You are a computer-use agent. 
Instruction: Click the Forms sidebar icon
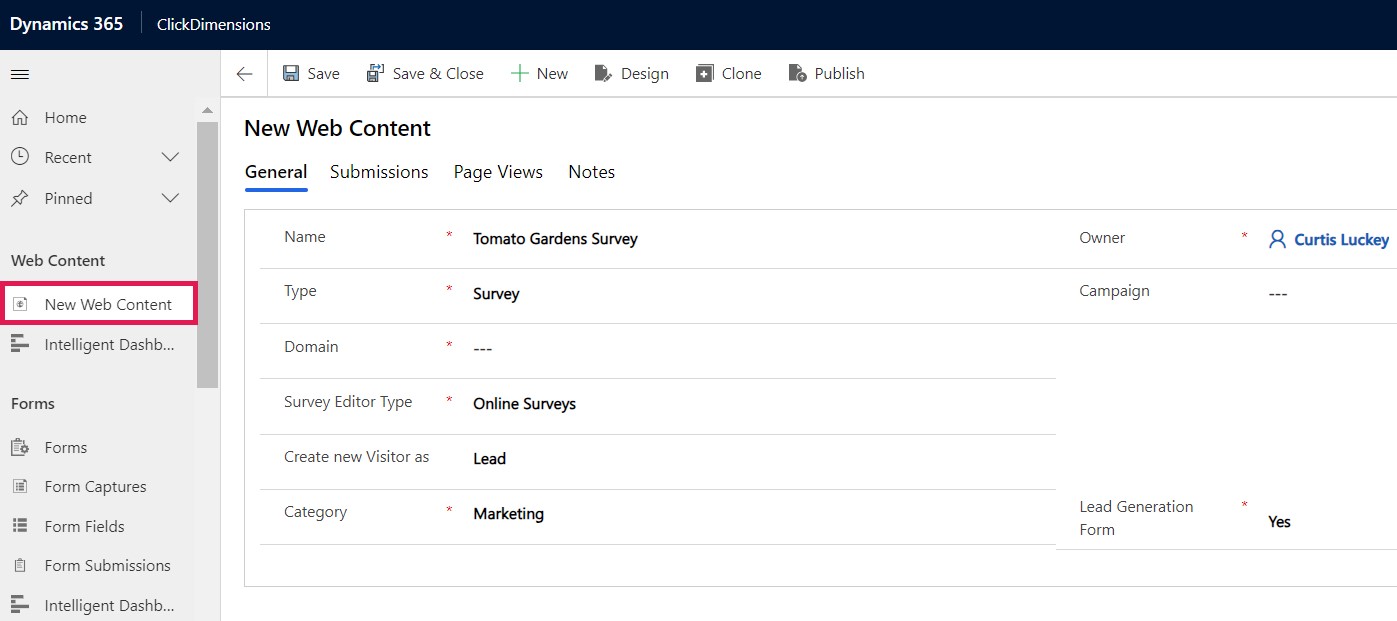pos(20,447)
